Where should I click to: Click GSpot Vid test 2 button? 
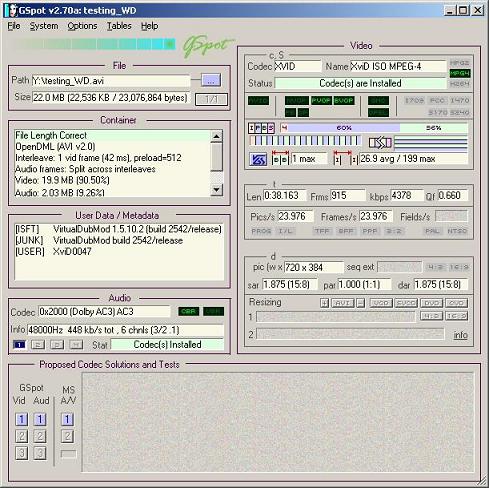[22, 436]
